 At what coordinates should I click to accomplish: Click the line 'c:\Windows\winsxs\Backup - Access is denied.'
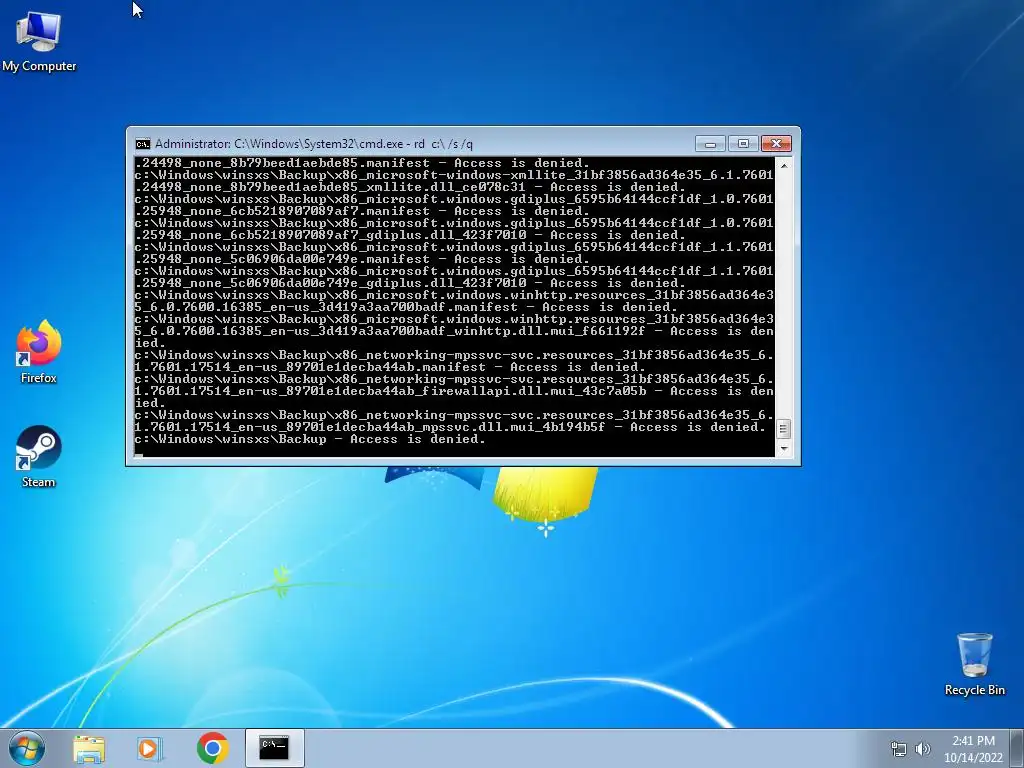point(310,440)
